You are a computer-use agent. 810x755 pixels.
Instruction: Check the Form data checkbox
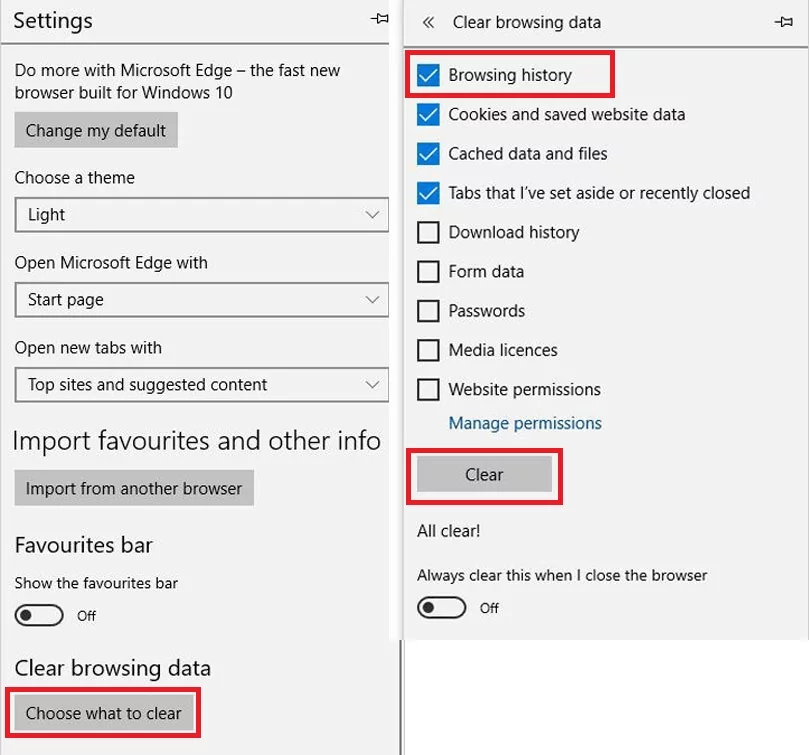[428, 271]
